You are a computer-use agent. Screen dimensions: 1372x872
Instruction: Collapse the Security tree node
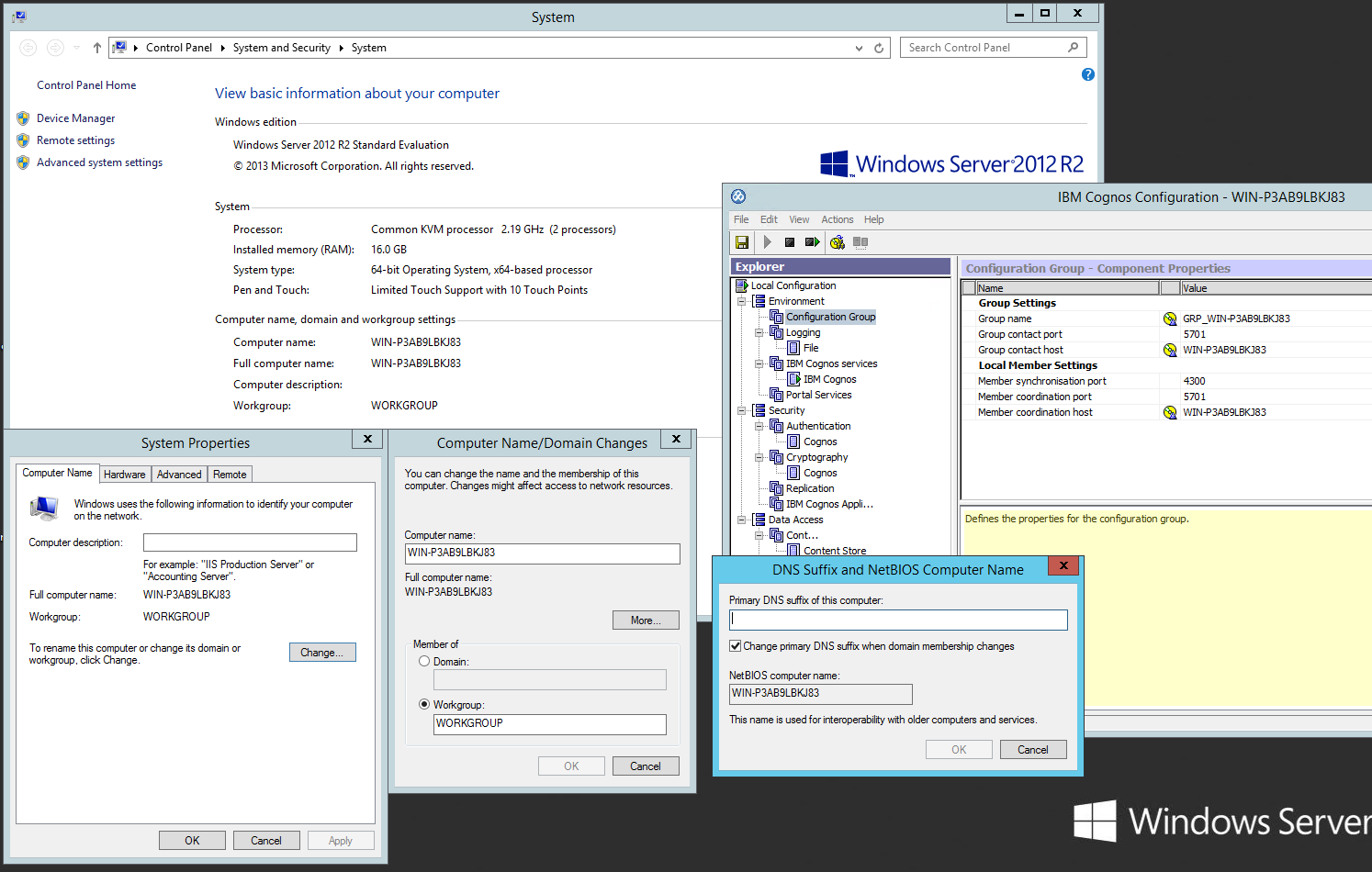(742, 410)
